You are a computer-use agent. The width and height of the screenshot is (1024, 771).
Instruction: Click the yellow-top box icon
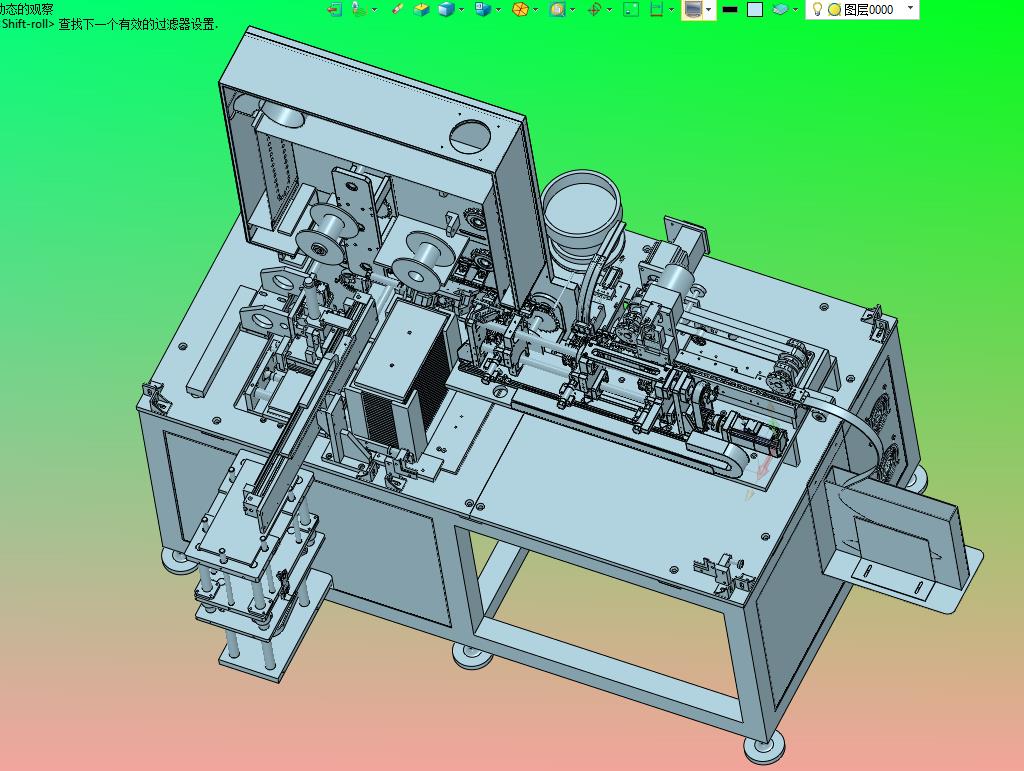click(x=422, y=9)
